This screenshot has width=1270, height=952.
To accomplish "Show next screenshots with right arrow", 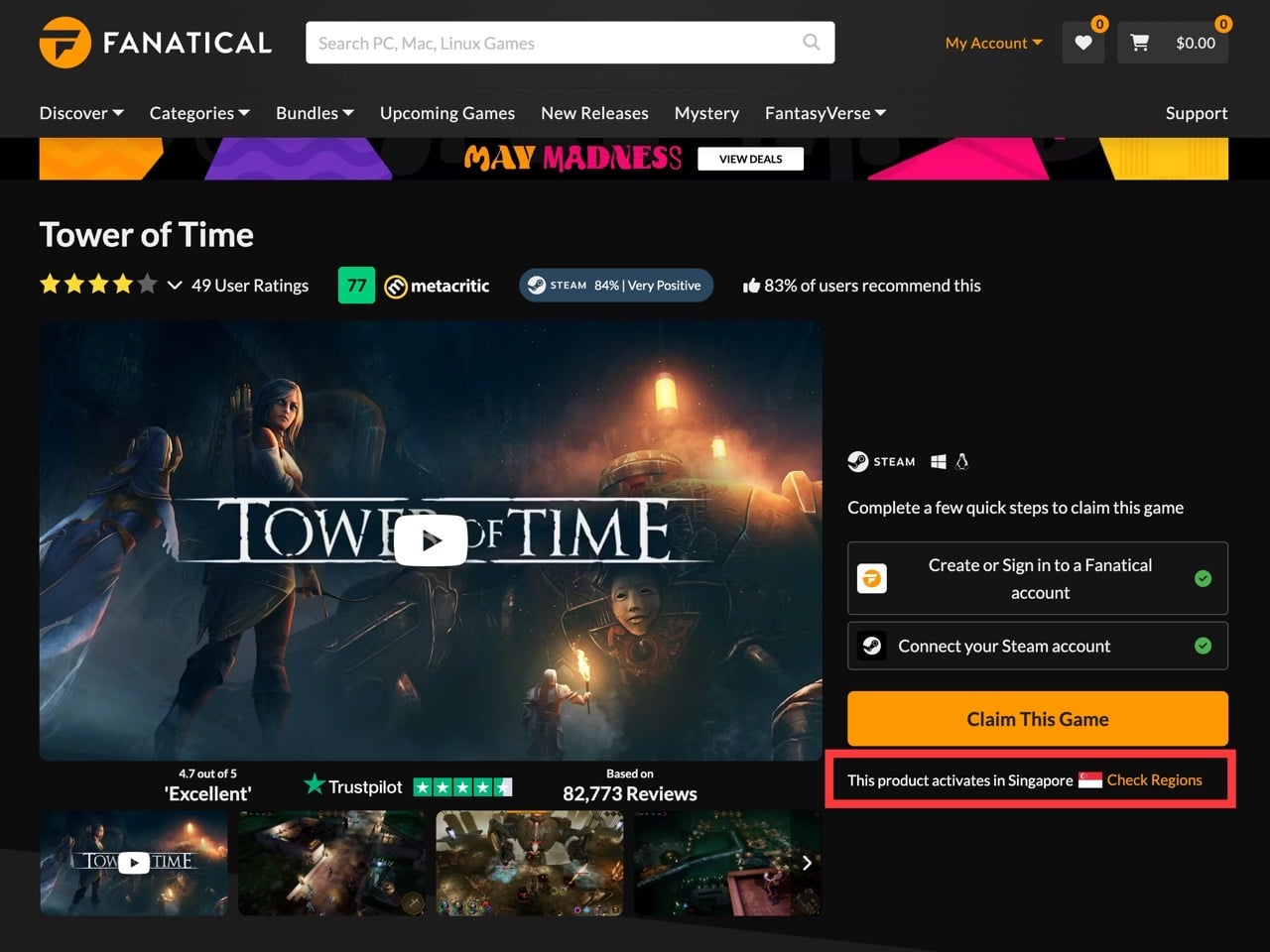I will [x=808, y=863].
